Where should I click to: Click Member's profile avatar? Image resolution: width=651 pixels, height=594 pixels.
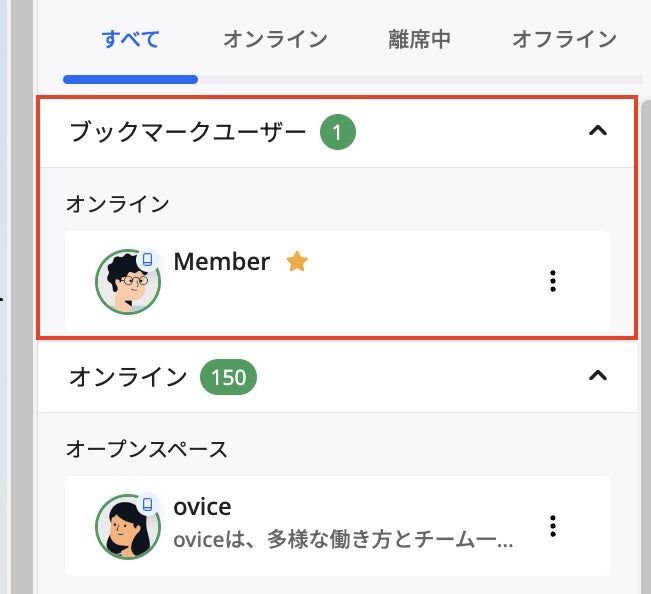point(127,283)
